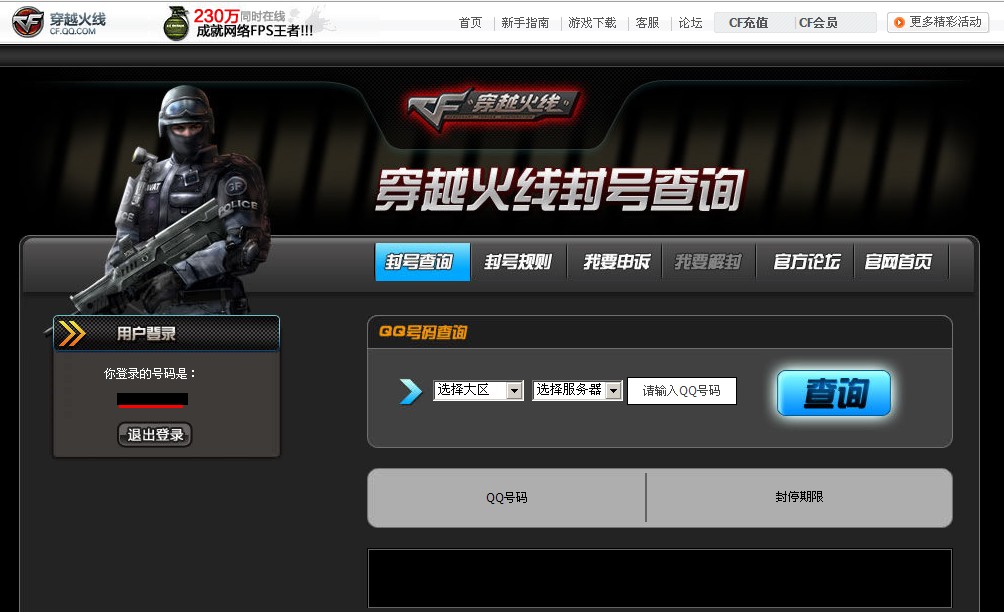1004x612 pixels.
Task: Open the 论坛 link in top navigation
Action: click(x=690, y=23)
